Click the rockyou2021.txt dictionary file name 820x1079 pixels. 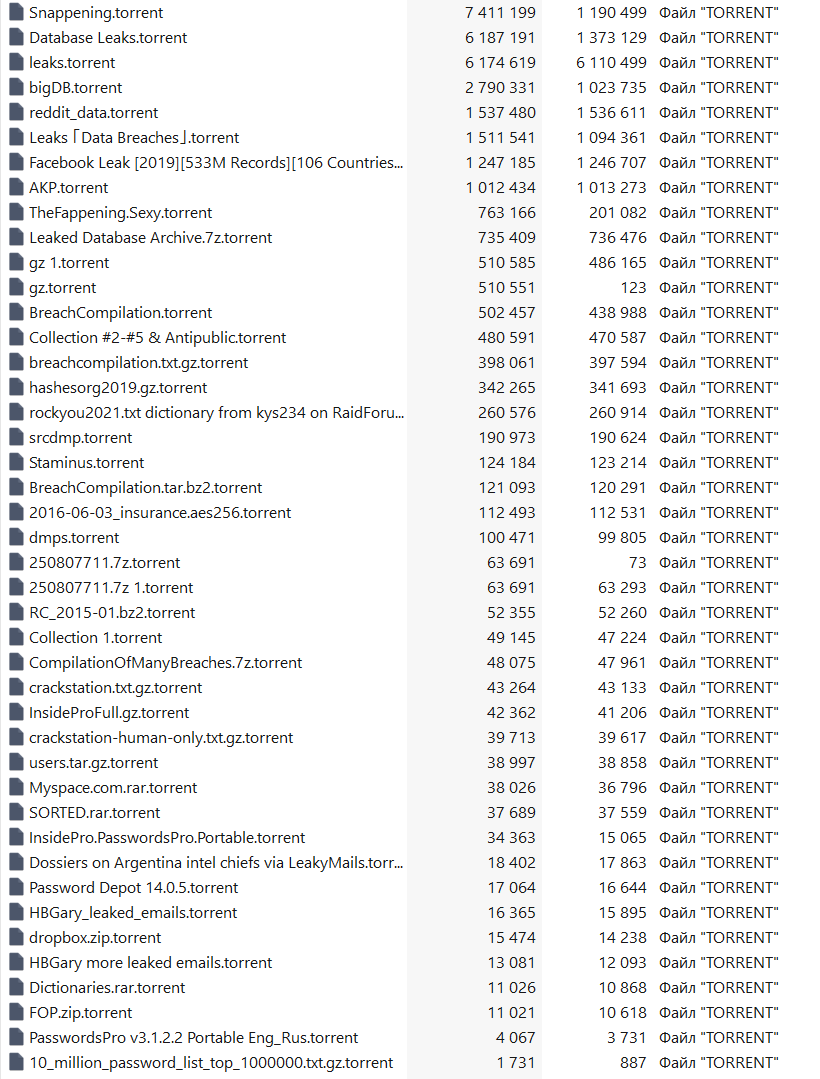click(x=216, y=413)
